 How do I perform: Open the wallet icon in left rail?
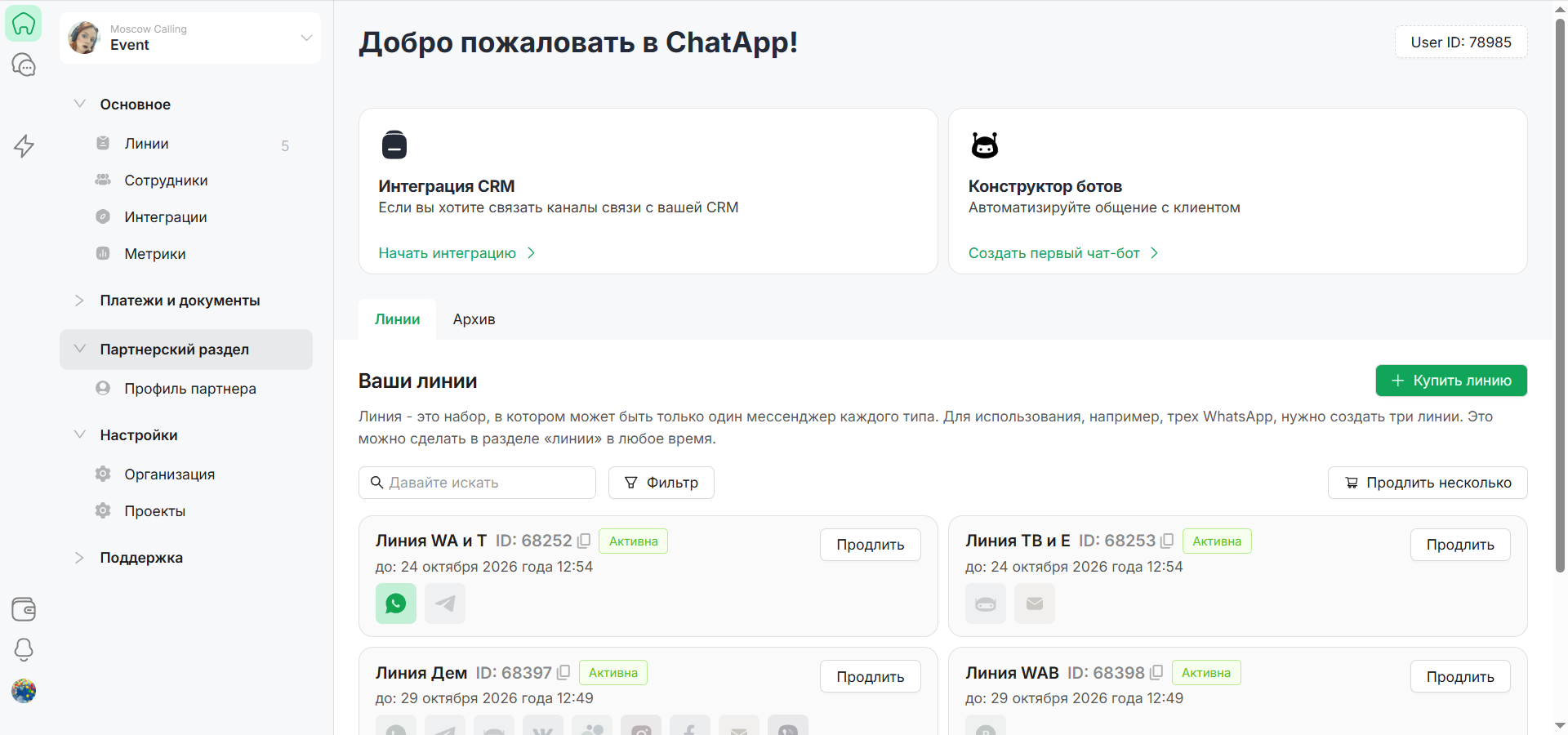[x=24, y=609]
